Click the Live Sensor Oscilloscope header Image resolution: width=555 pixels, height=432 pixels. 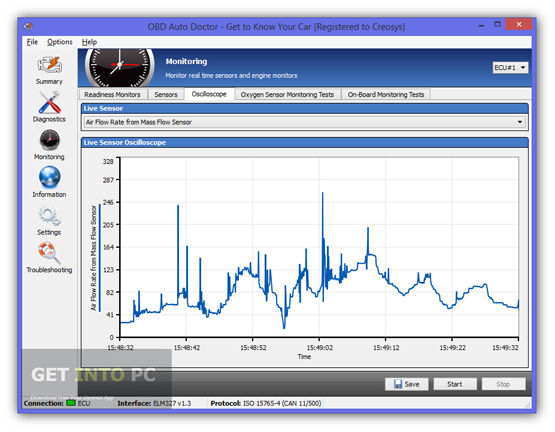pos(304,142)
